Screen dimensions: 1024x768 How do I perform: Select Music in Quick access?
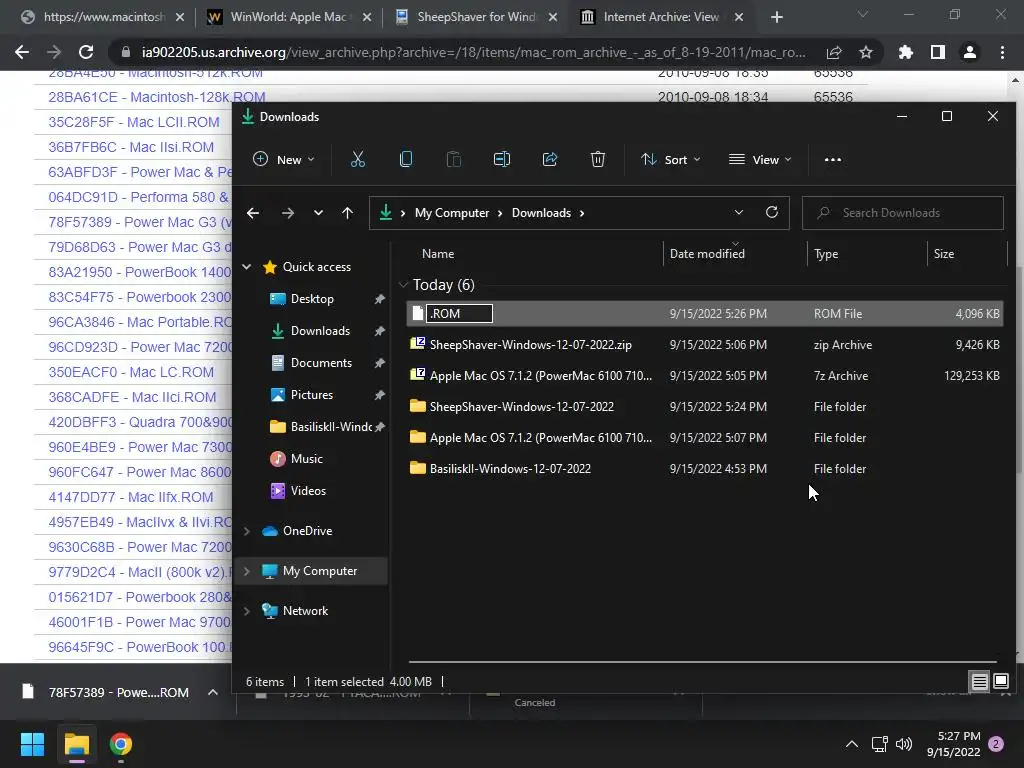[x=306, y=458]
